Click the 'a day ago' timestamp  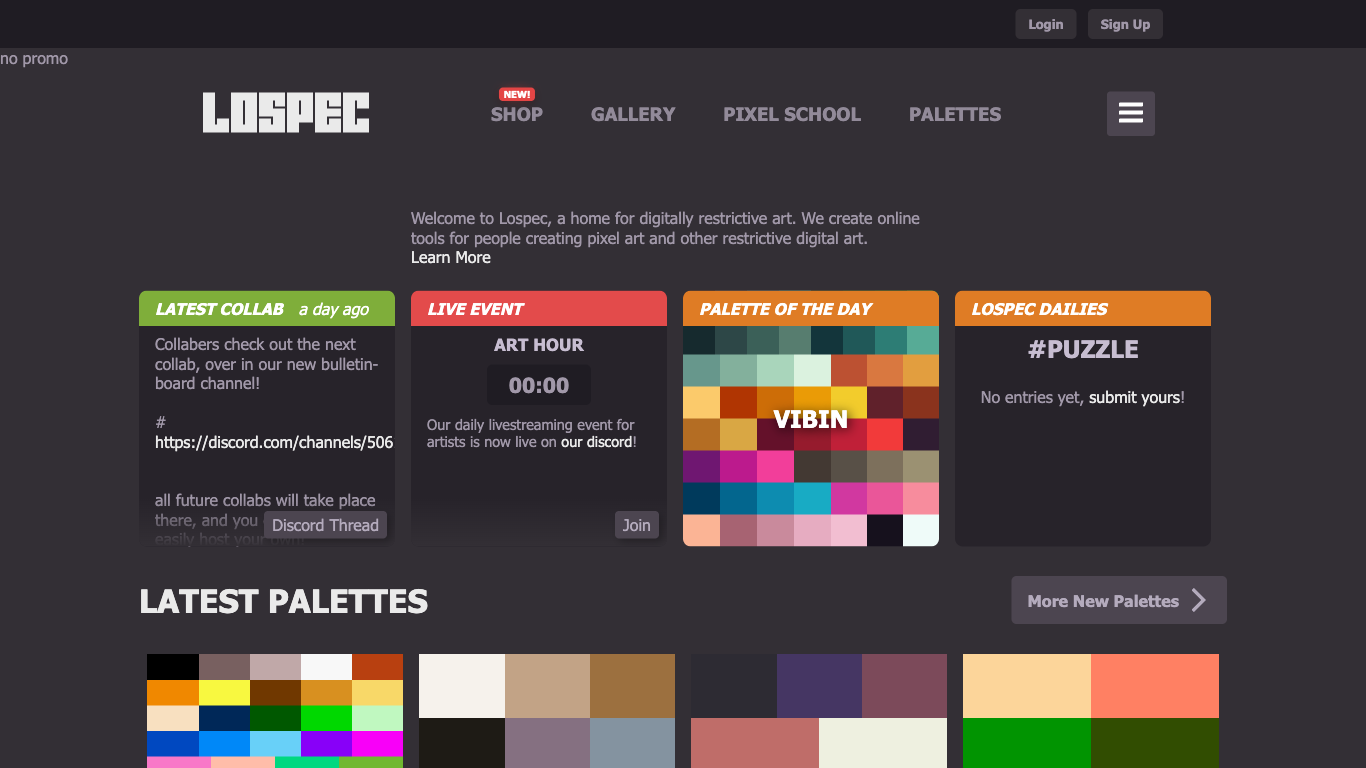coord(334,310)
